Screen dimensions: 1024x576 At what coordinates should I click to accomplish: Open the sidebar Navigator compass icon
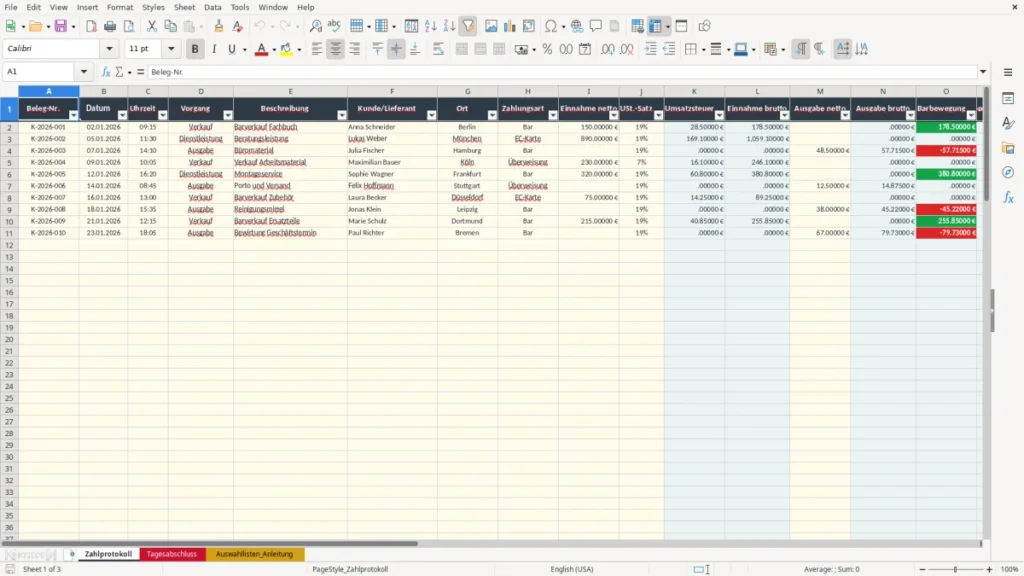[1008, 172]
